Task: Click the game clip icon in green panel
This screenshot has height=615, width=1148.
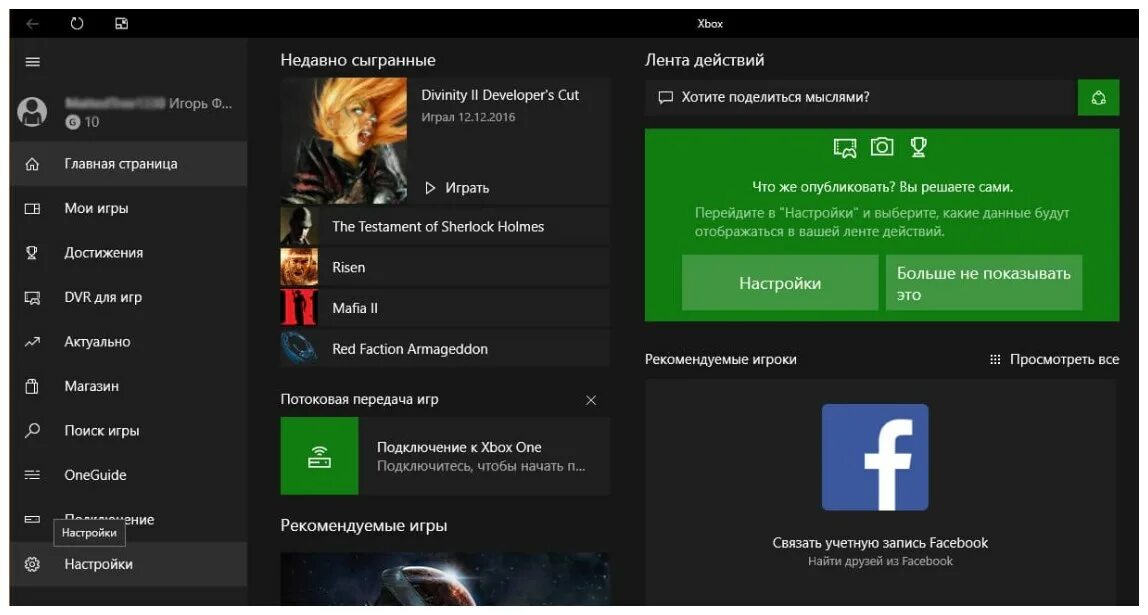Action: (x=845, y=148)
